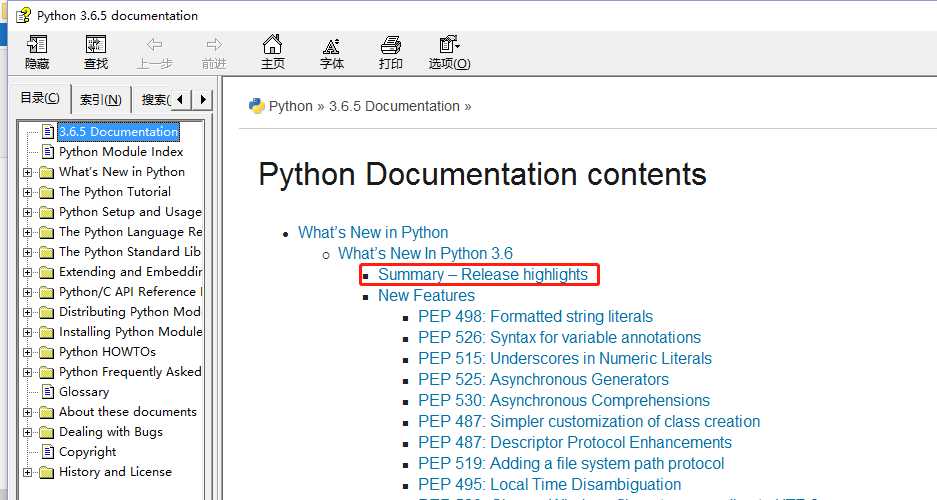Image resolution: width=937 pixels, height=500 pixels.
Task: Open PEP 487 Simpler customization link
Action: (589, 421)
